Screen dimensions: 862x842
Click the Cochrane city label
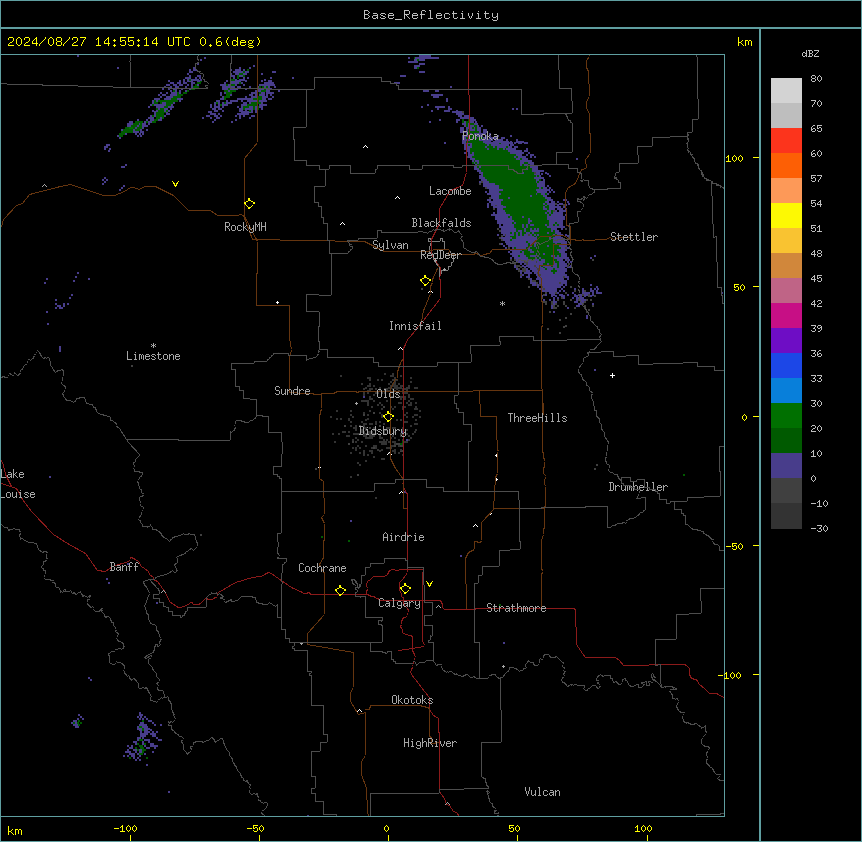coord(322,568)
